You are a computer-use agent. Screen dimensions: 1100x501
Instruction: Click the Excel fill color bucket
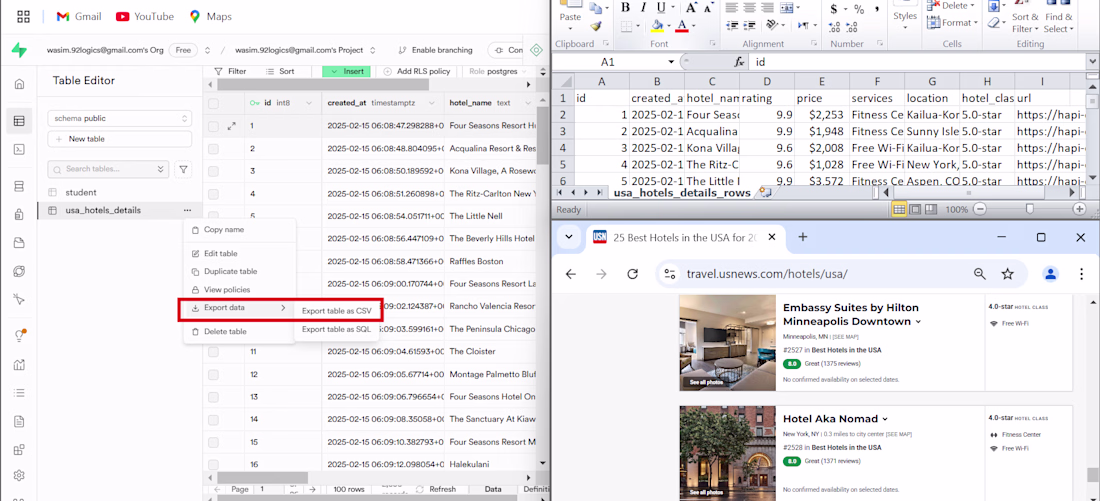click(x=657, y=26)
